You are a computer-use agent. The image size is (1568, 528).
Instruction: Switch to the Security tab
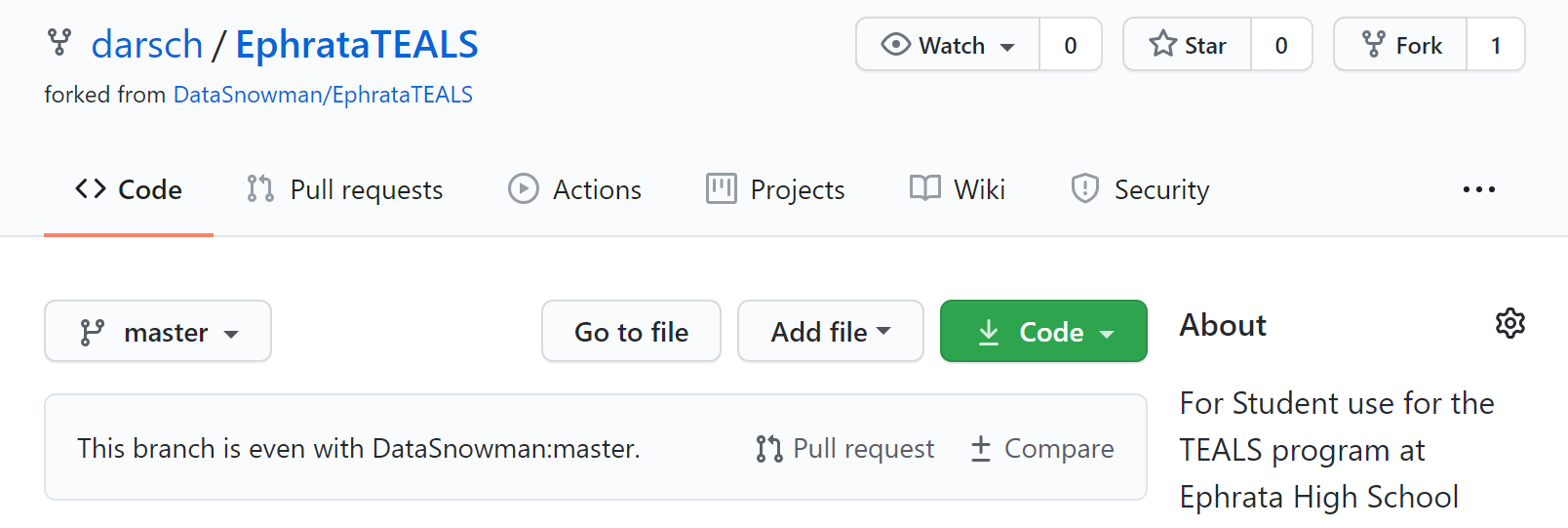point(1141,189)
